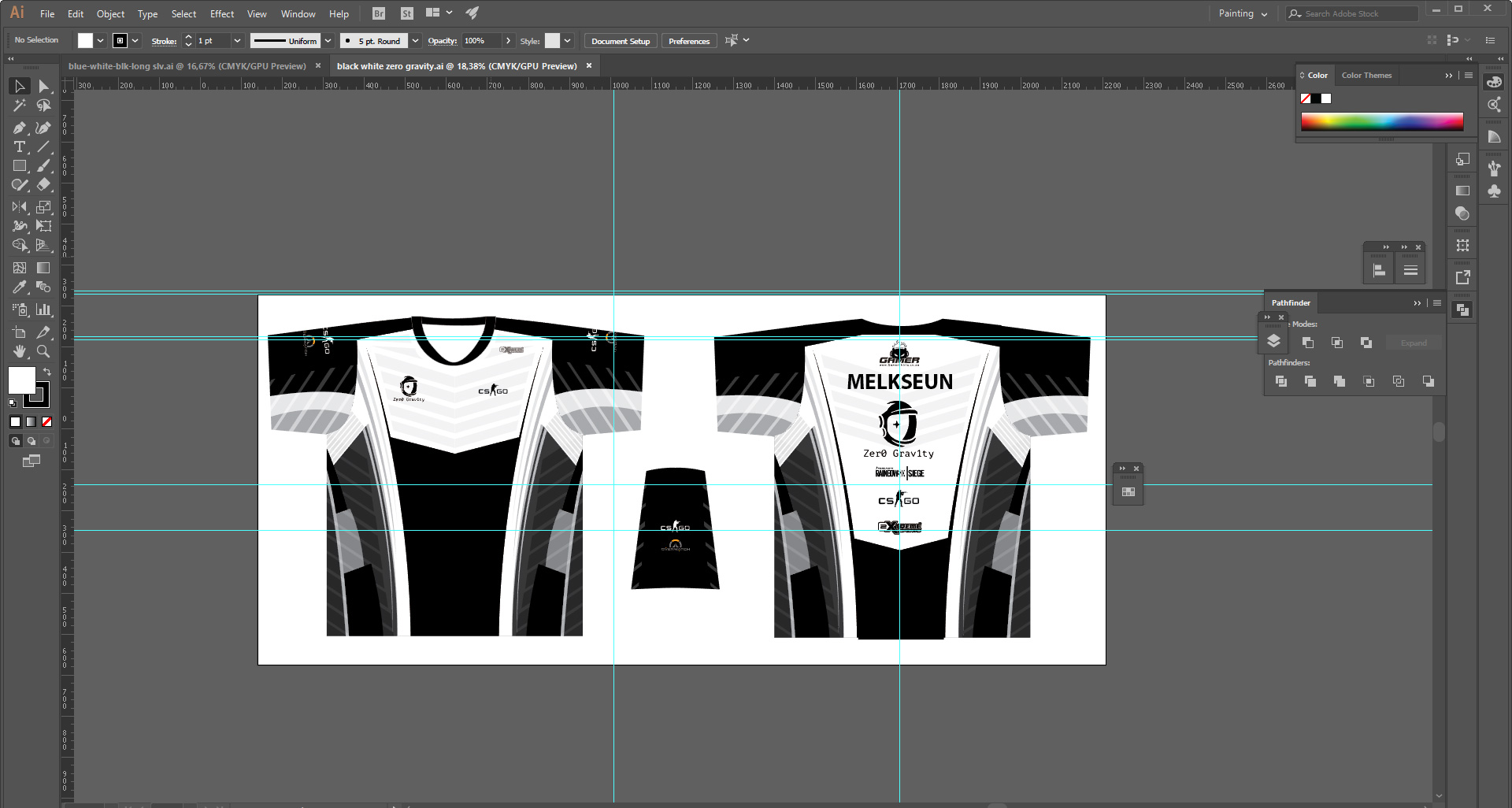Open the File menu
The width and height of the screenshot is (1512, 808).
(47, 13)
